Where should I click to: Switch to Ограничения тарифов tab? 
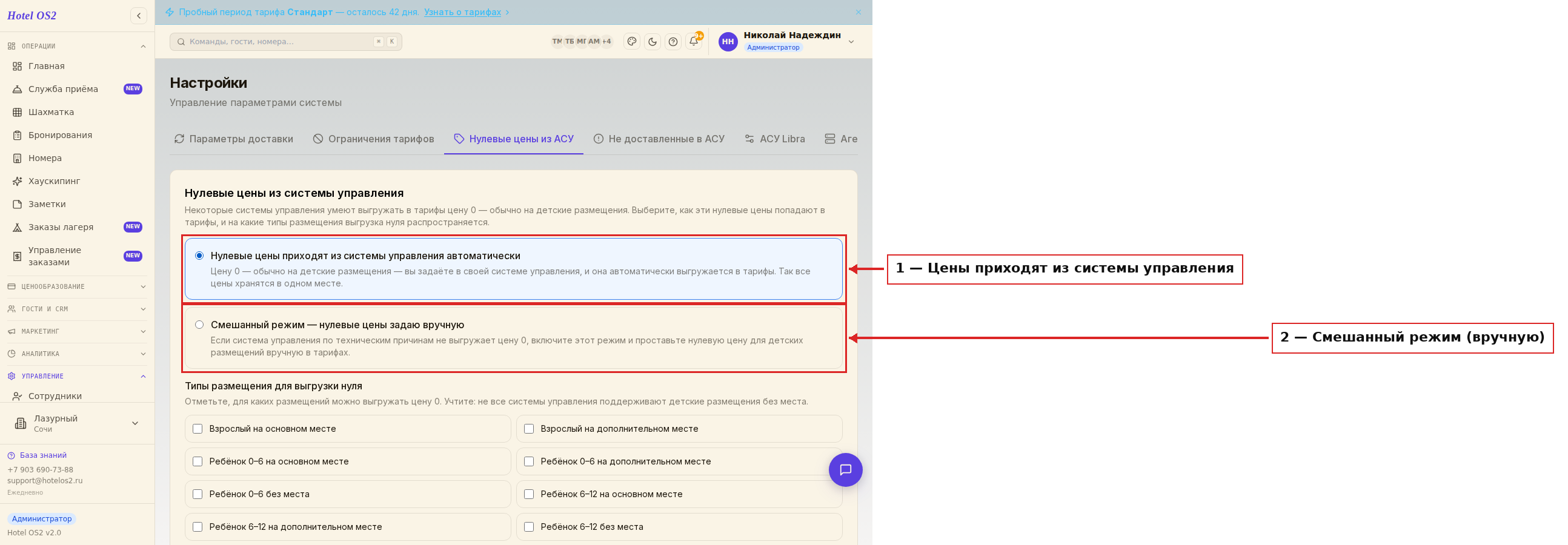[x=373, y=139]
